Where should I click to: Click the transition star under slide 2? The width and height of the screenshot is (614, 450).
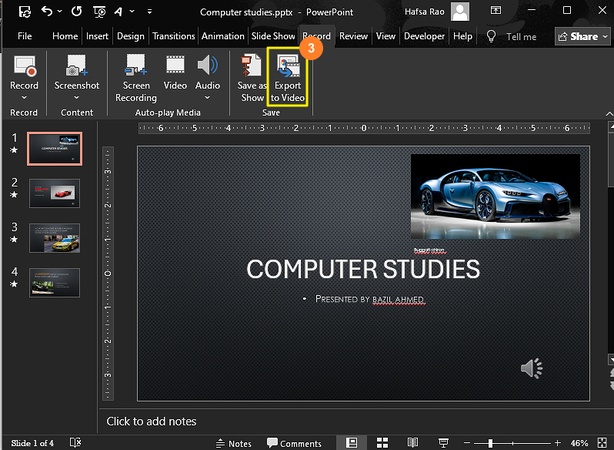[x=14, y=195]
